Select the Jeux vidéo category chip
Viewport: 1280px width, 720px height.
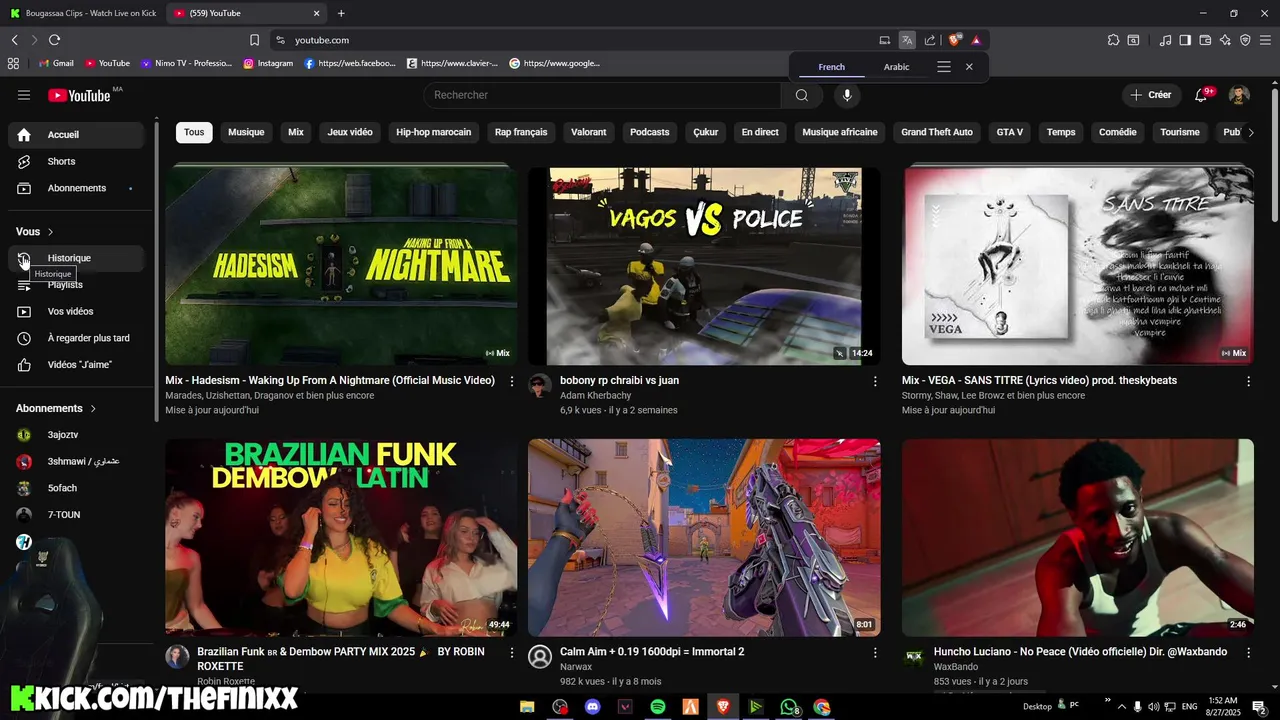(350, 132)
